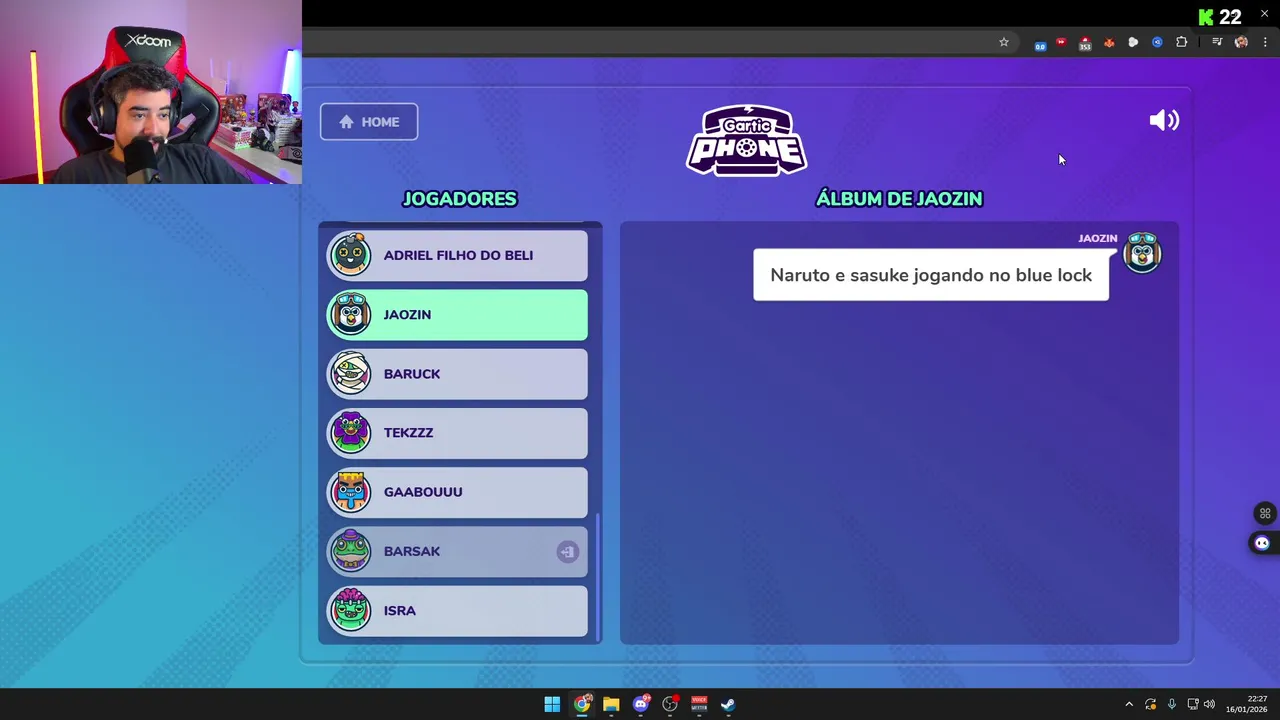Open Voicemeeter from the taskbar

(699, 704)
